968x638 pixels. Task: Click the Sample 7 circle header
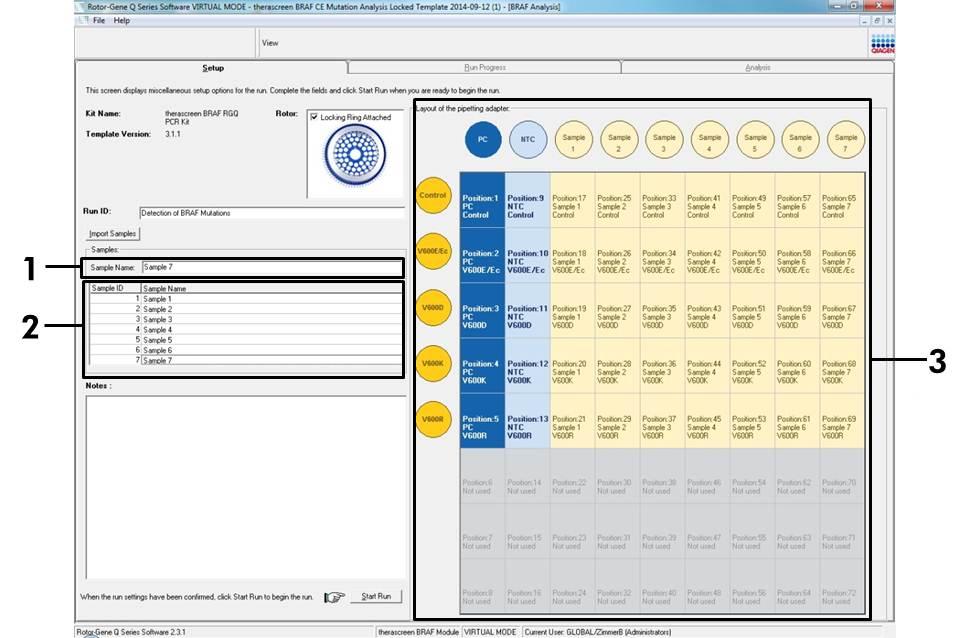click(846, 139)
